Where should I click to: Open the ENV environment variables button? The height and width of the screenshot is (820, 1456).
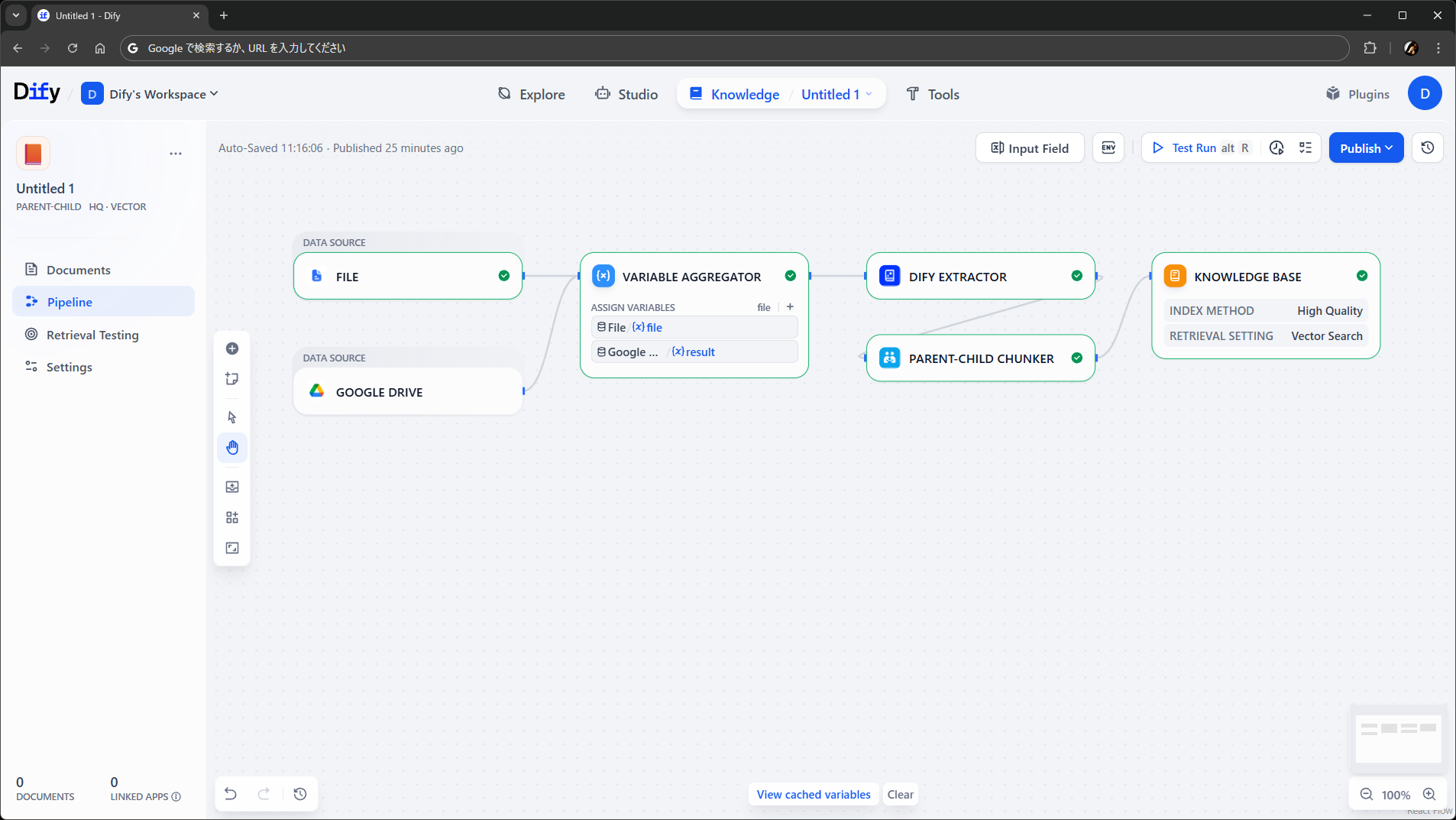1108,148
